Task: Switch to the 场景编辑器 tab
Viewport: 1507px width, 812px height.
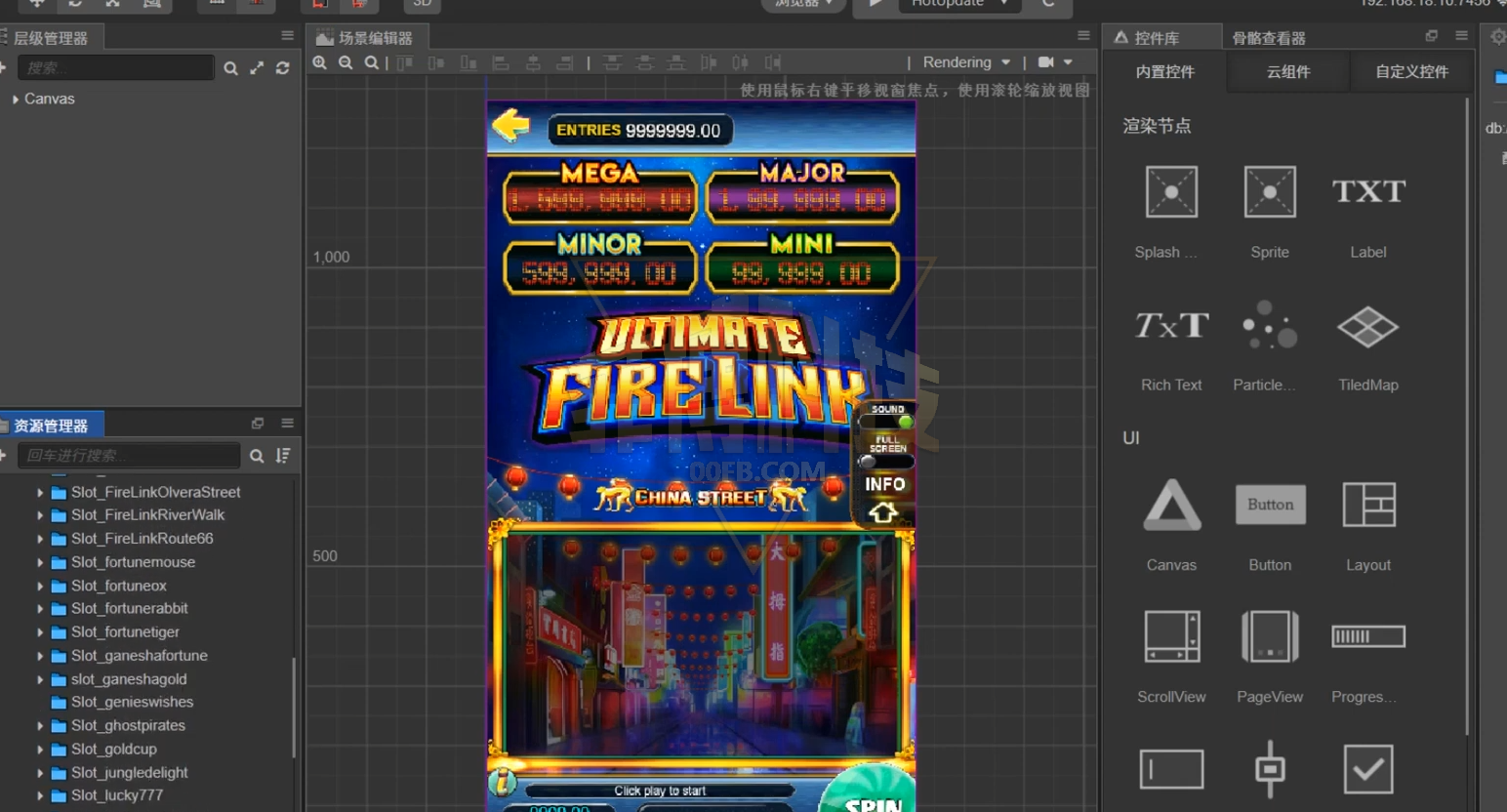Action: pos(365,38)
